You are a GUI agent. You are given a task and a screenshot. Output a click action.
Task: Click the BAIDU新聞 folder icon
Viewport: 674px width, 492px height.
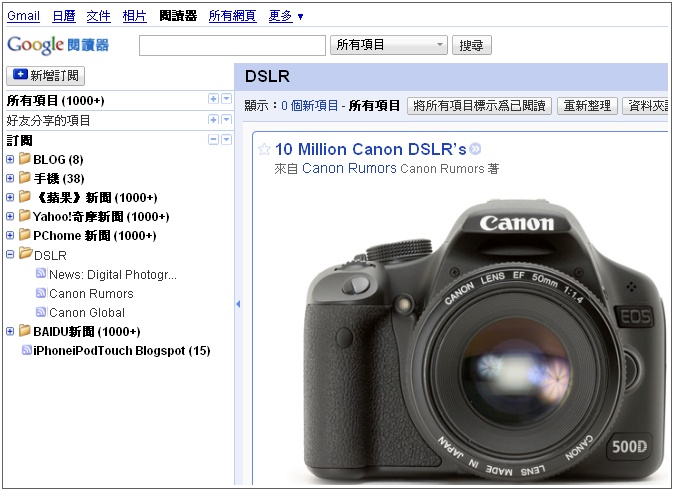coord(25,330)
